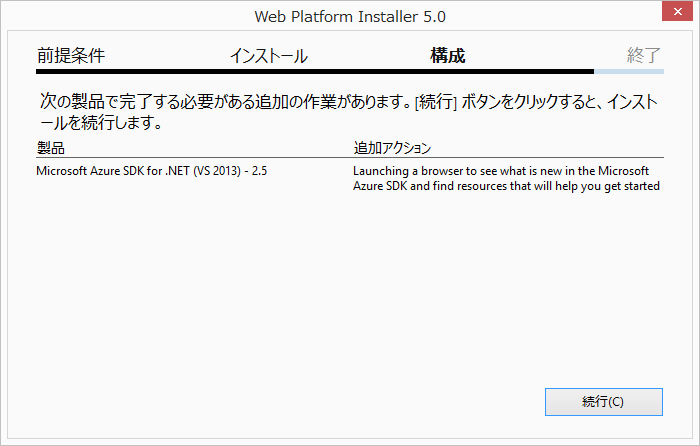Screen dimensions: 700x446
Task: Click the installer progress bar
Action: click(350, 71)
